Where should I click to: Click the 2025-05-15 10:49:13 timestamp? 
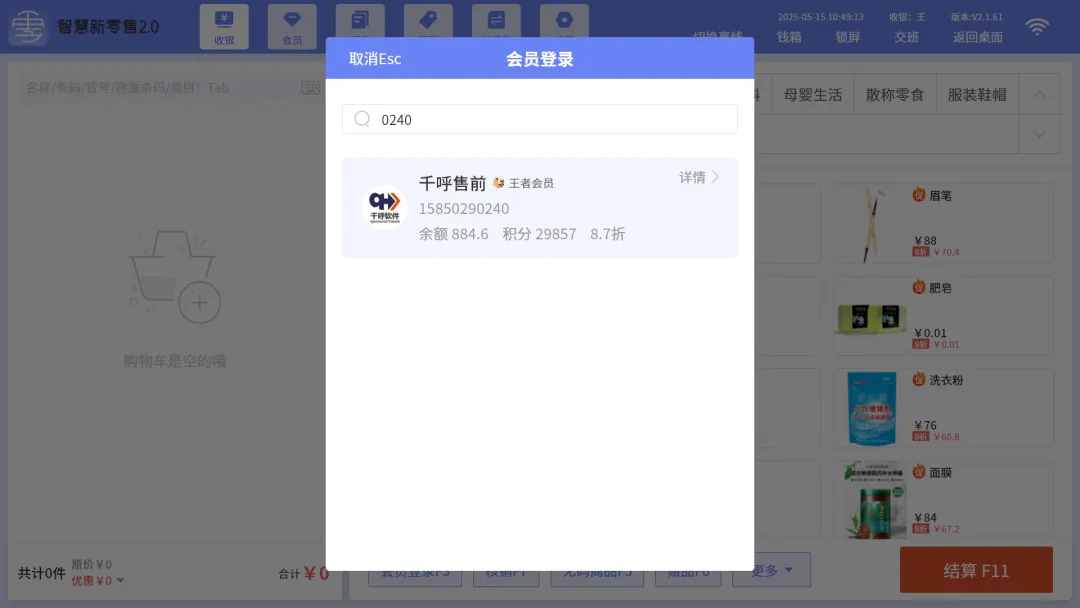point(820,17)
